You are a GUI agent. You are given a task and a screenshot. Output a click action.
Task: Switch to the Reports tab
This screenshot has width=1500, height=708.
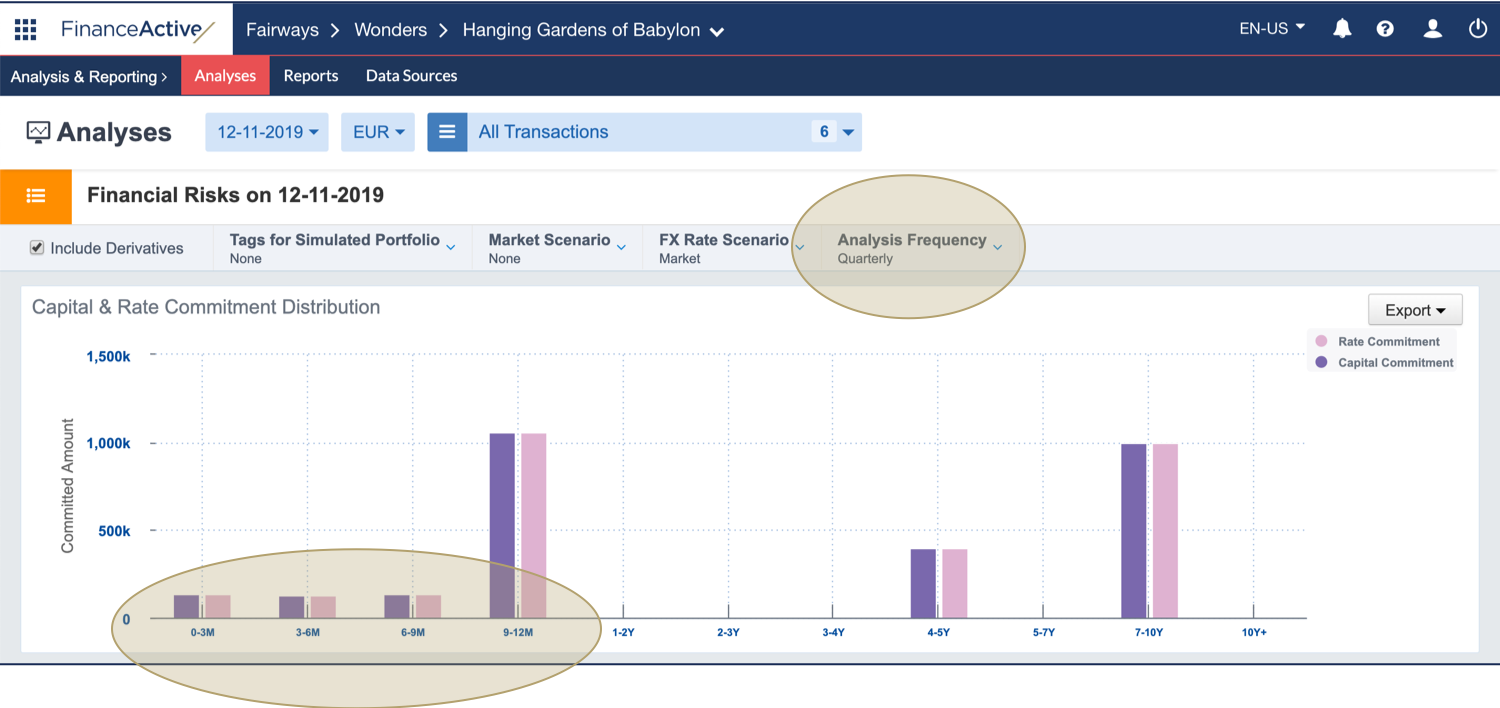(311, 76)
